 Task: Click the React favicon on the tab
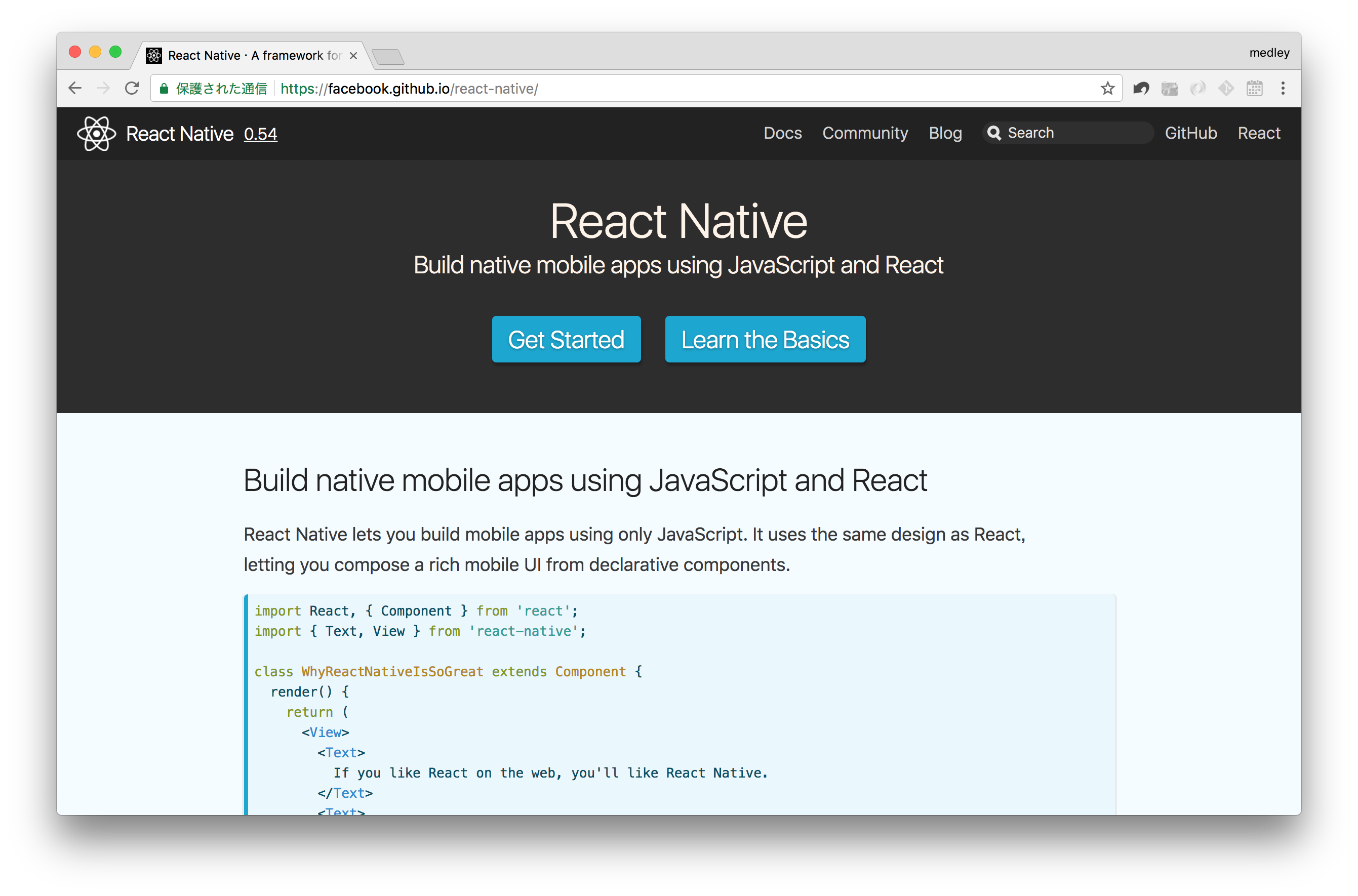[154, 55]
